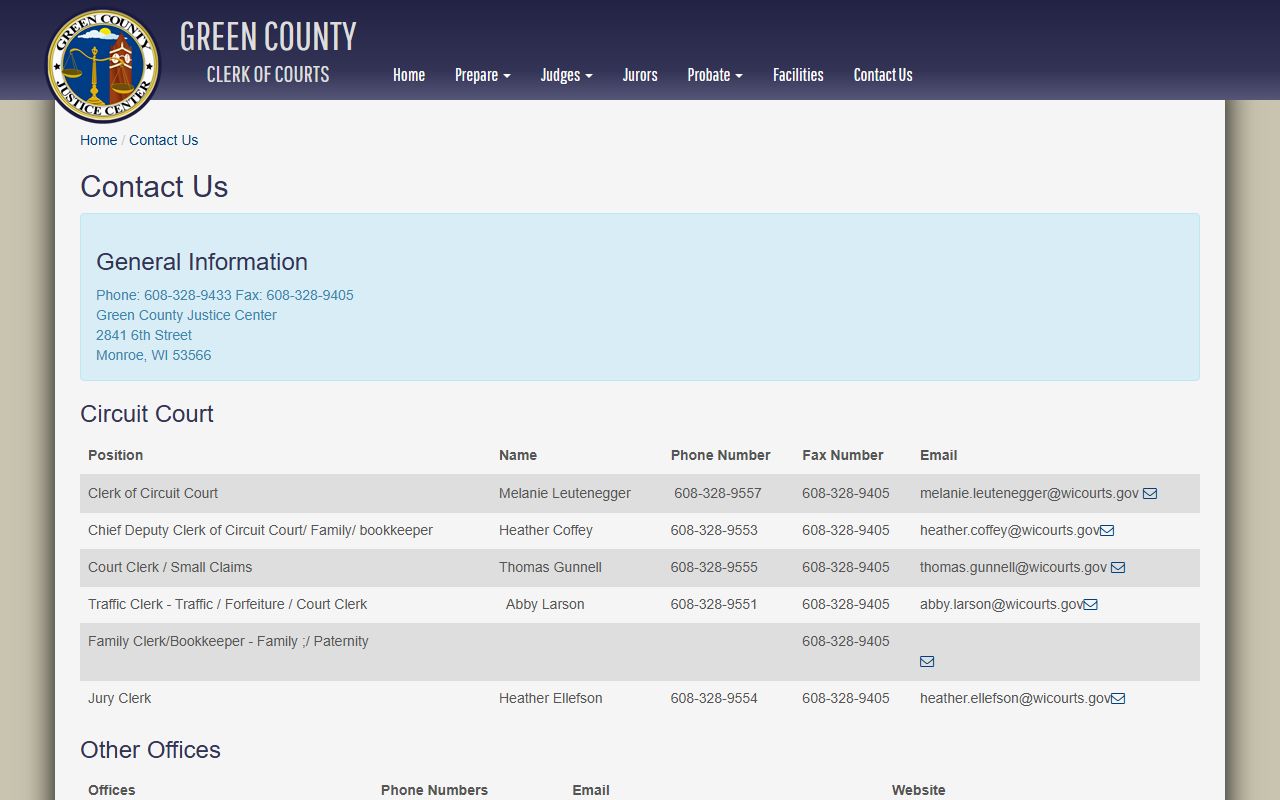Click heather.coffey@wicourts.gov email text

click(x=1010, y=530)
